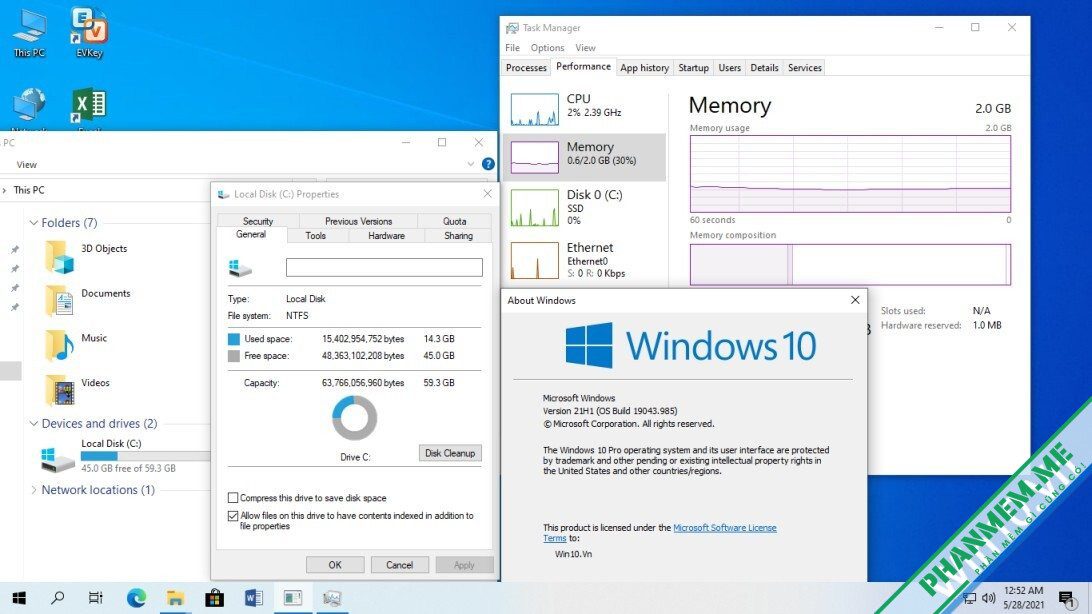Open the Videos folder icon
This screenshot has width=1092, height=614.
pyautogui.click(x=59, y=390)
